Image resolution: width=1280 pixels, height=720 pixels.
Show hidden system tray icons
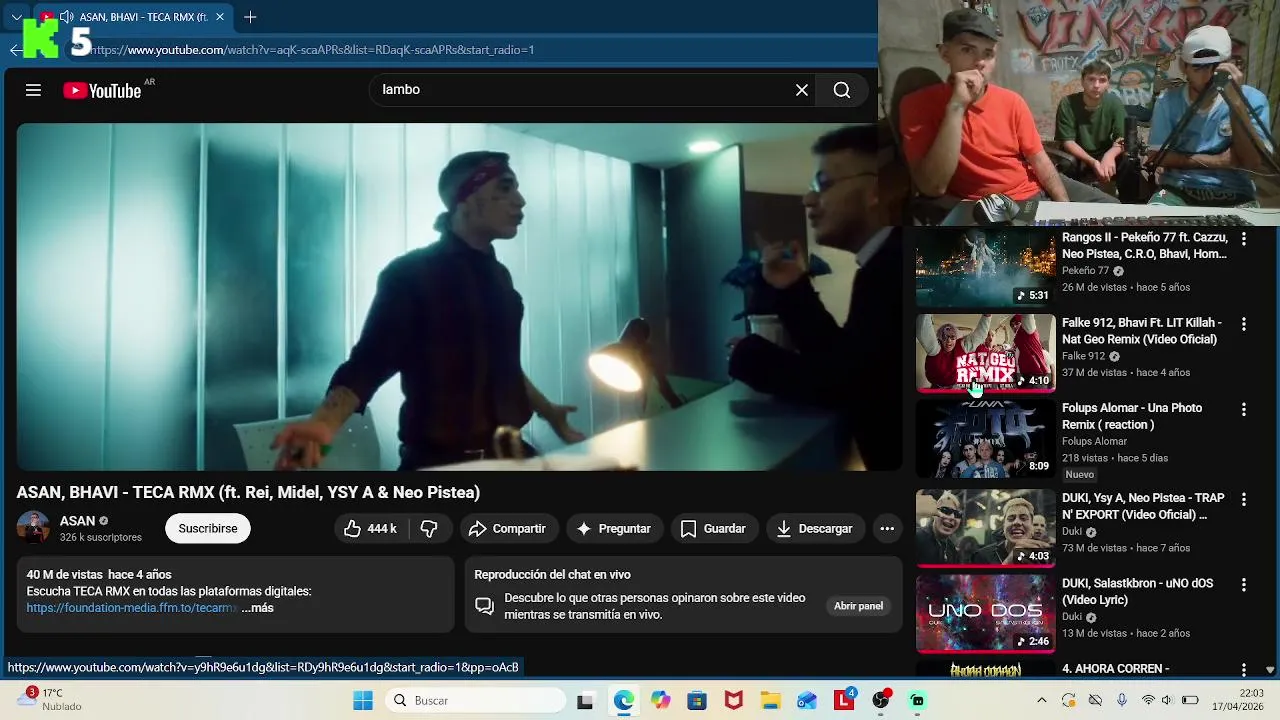[x=1042, y=701]
